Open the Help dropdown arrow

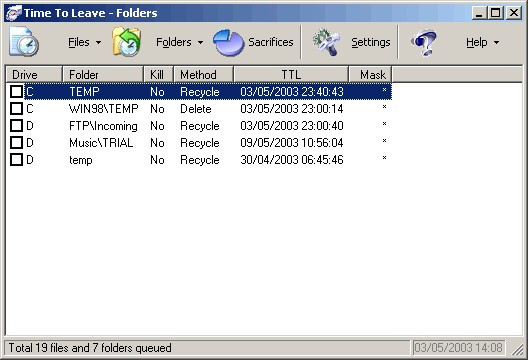pyautogui.click(x=496, y=42)
